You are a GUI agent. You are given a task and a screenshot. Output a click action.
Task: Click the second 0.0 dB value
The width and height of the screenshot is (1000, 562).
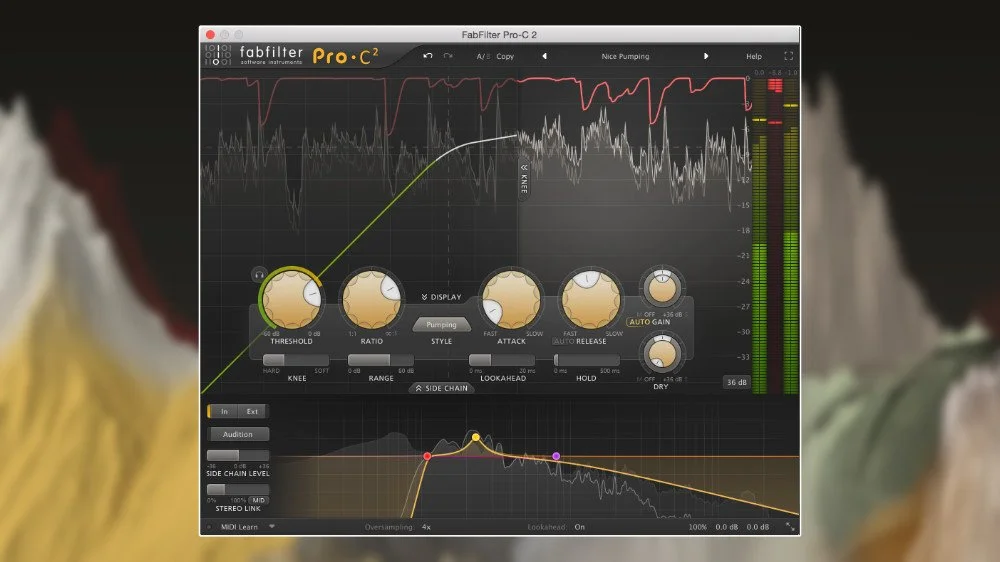[758, 527]
